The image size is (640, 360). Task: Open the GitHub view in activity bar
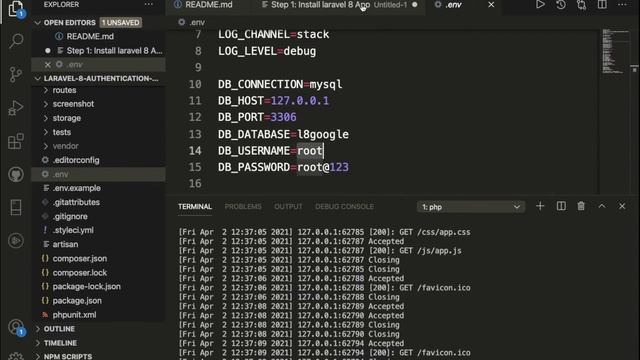16,175
